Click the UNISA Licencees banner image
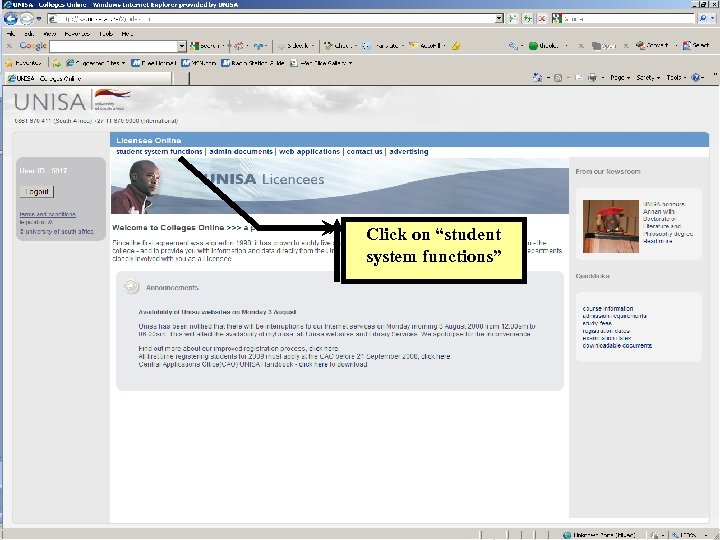The height and width of the screenshot is (540, 720). point(340,186)
